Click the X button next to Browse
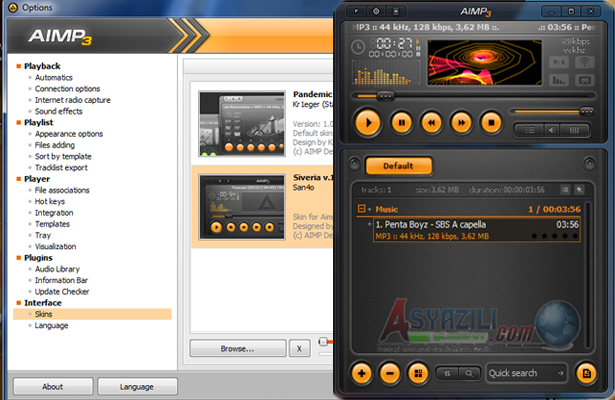 pyautogui.click(x=299, y=348)
